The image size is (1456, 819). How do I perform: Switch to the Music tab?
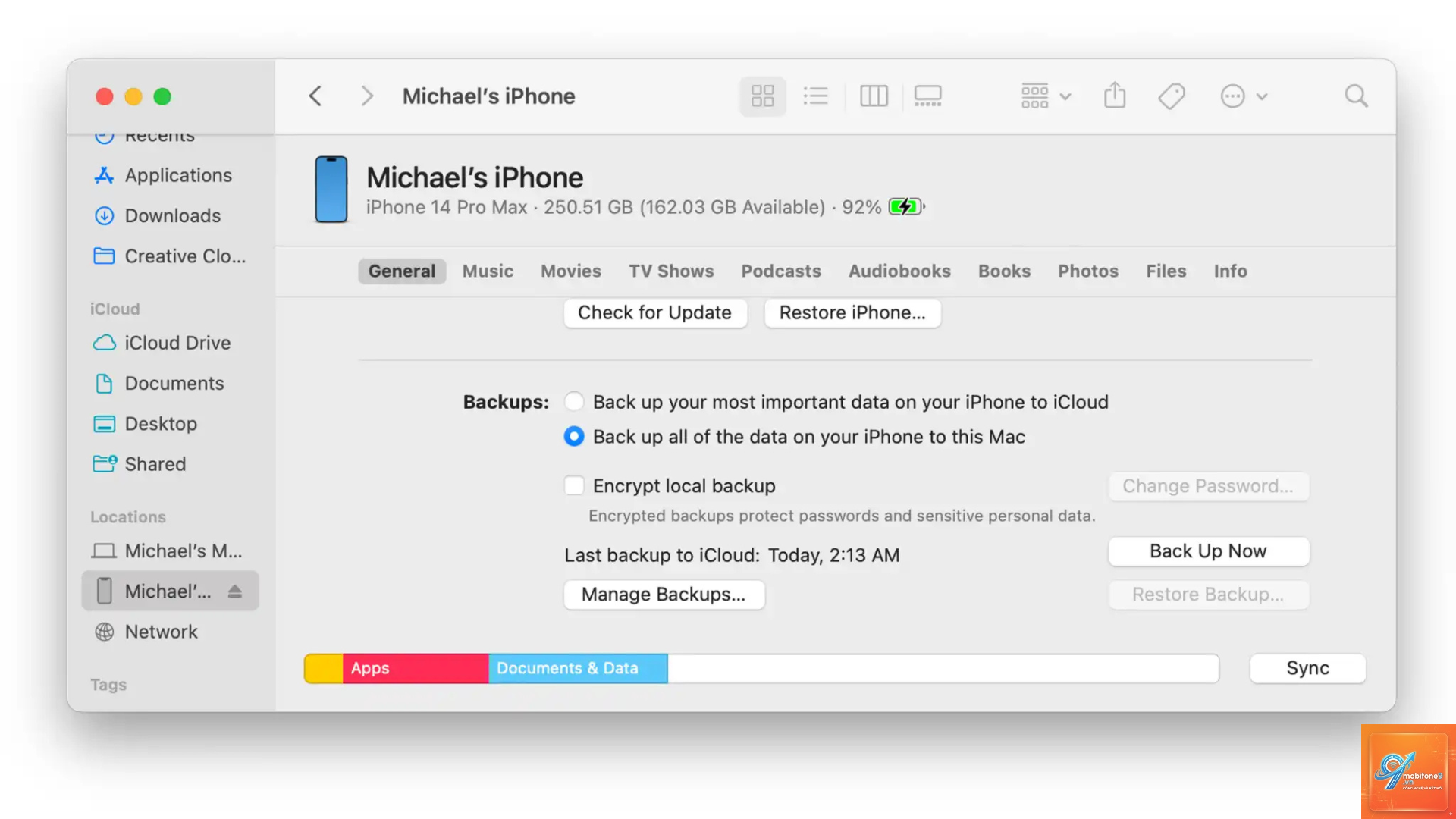[x=488, y=271]
